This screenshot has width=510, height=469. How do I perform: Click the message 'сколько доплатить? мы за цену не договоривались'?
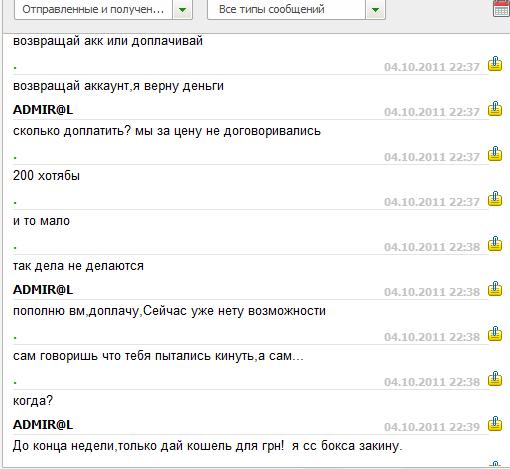(x=167, y=131)
